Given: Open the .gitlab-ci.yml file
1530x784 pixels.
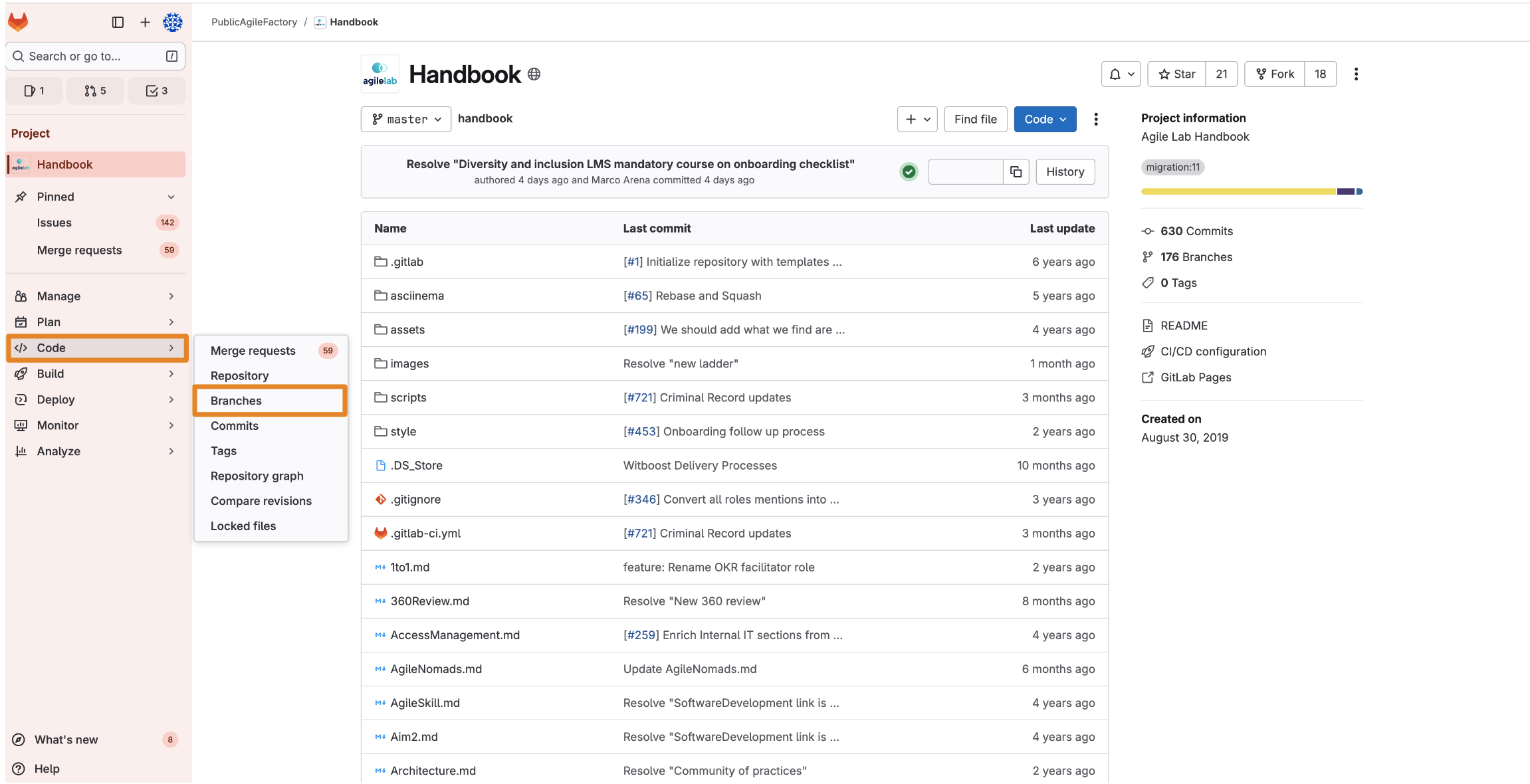Looking at the screenshot, I should coord(425,534).
